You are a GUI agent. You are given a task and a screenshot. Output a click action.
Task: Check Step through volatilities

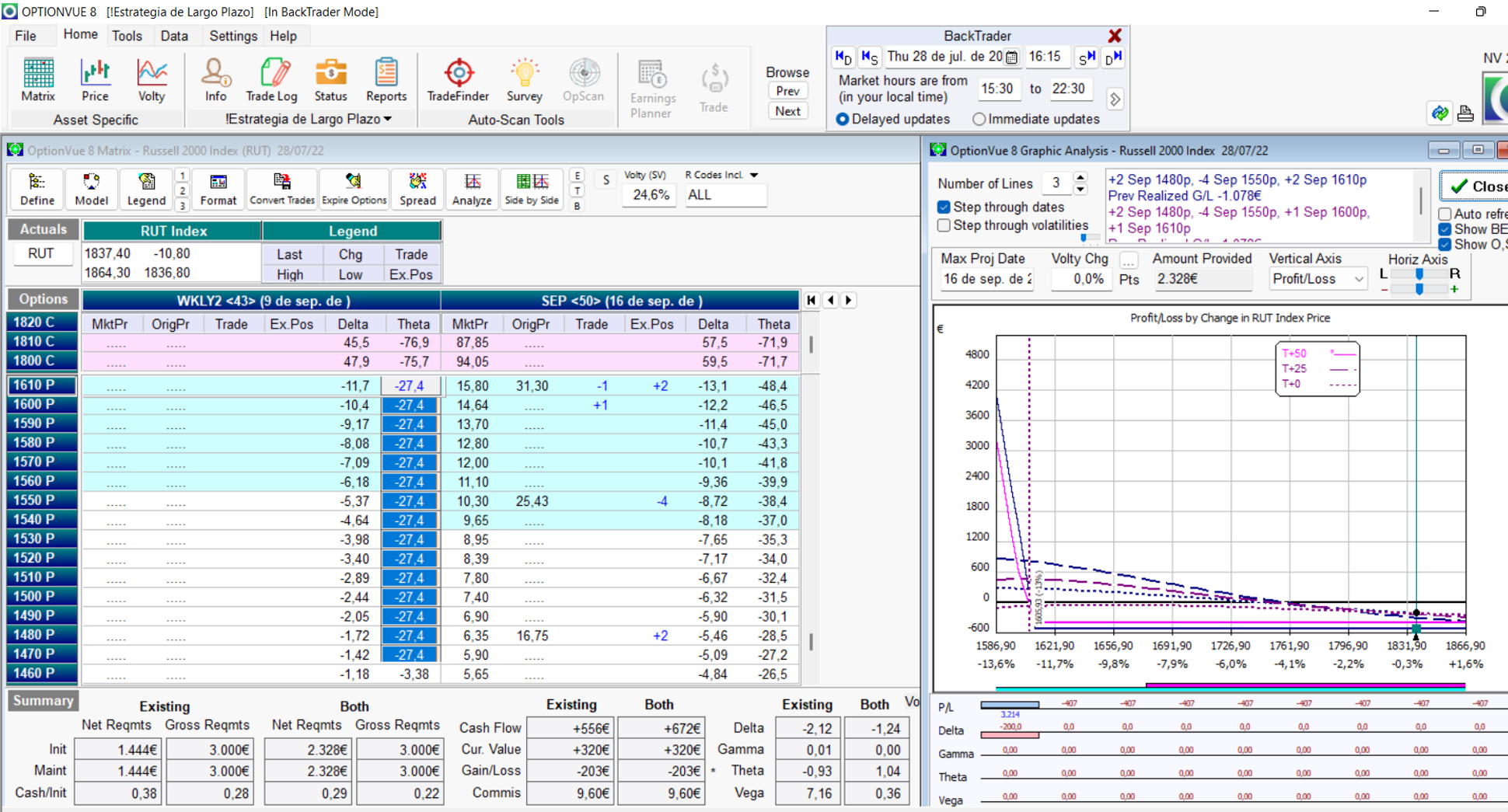pyautogui.click(x=944, y=225)
